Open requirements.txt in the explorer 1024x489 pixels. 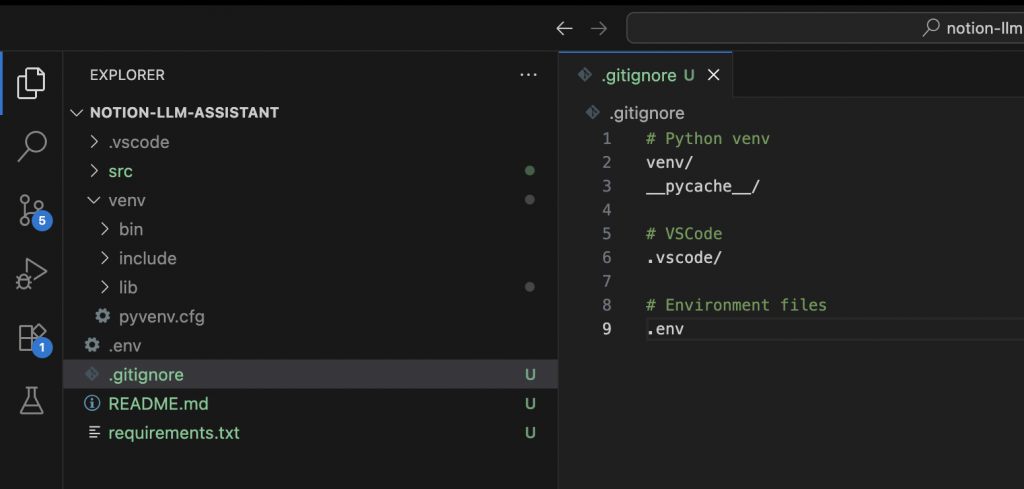click(x=173, y=433)
